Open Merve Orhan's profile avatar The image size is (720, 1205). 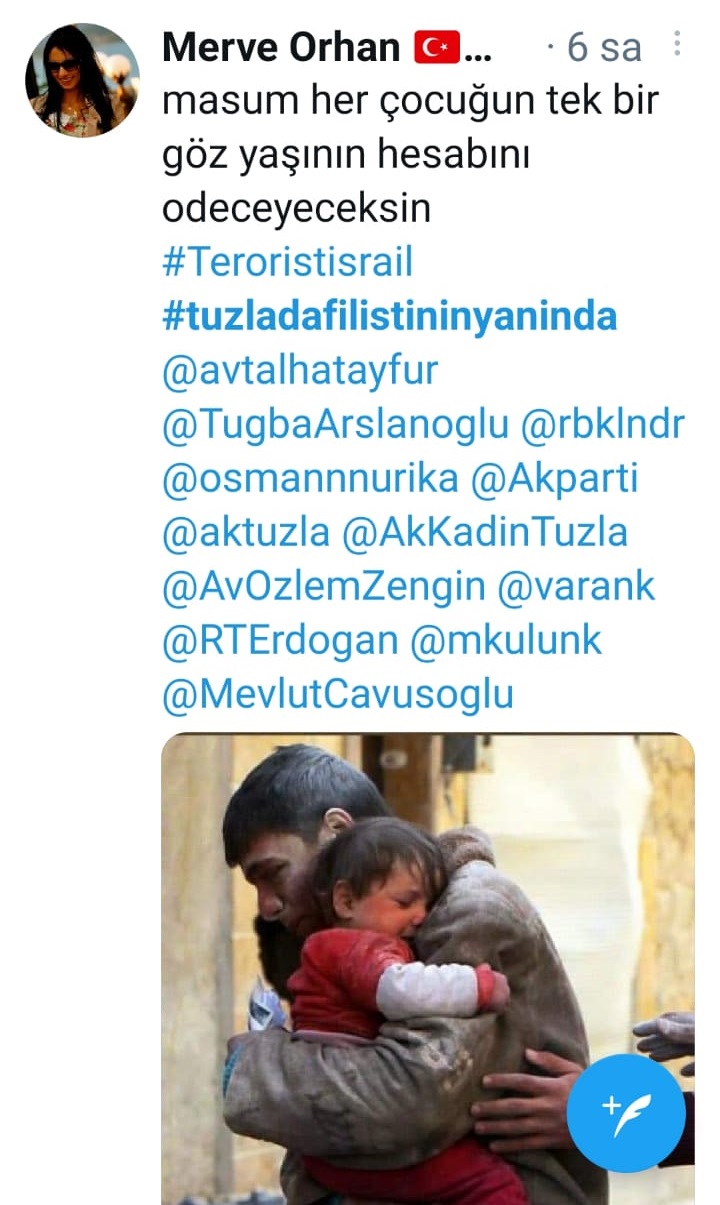(82, 80)
